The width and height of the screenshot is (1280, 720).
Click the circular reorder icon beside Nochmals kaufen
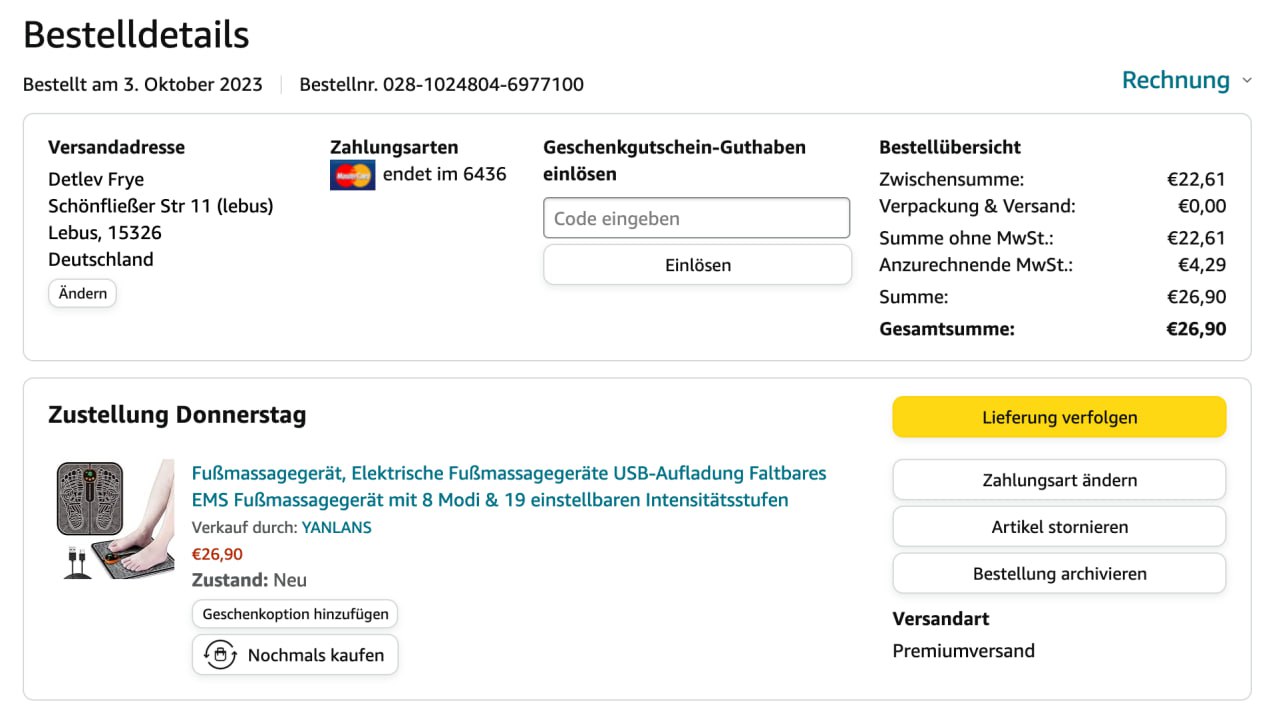[x=220, y=655]
